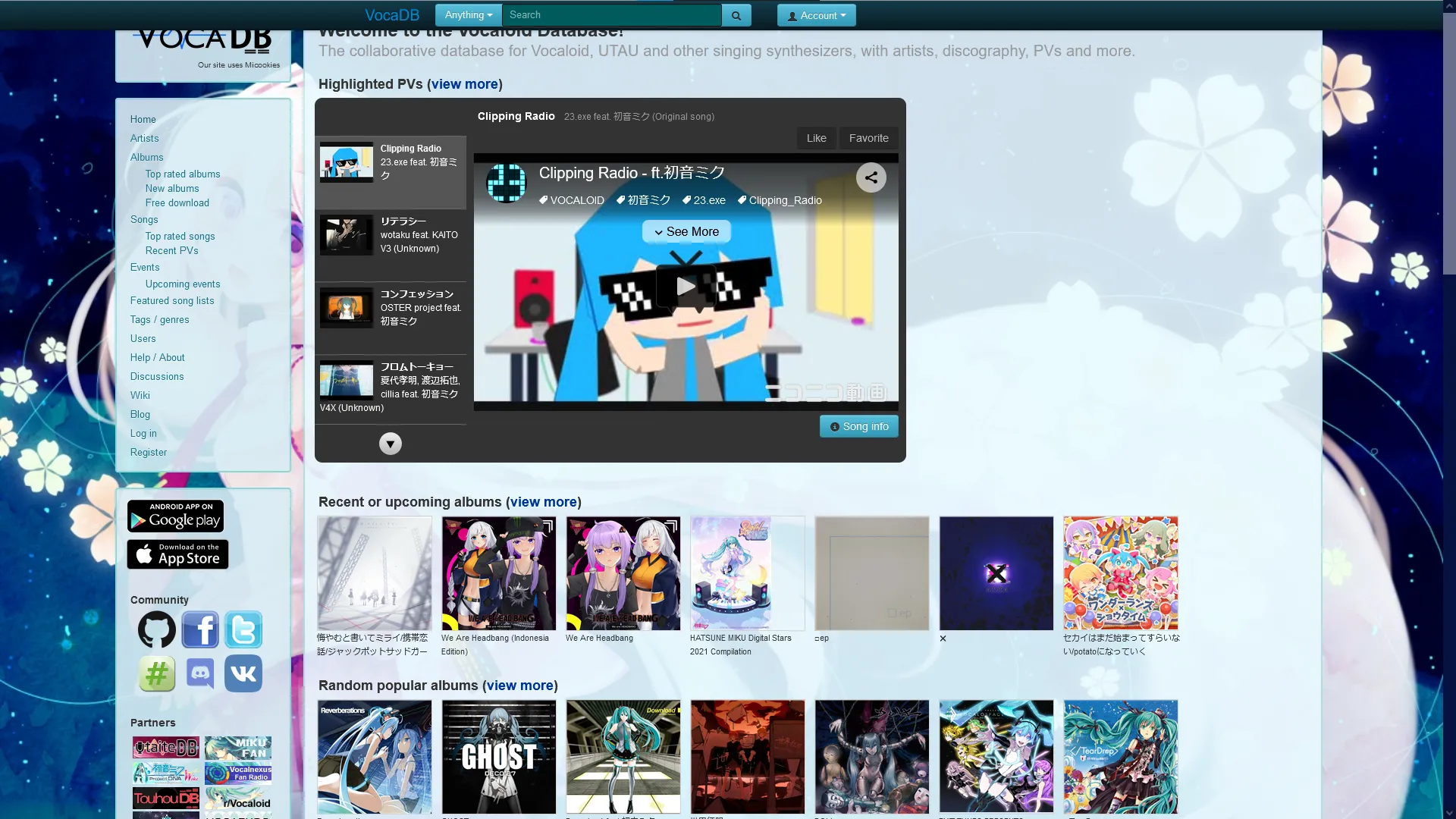This screenshot has width=1456, height=819.
Task: Click the Song info button
Action: (x=858, y=426)
